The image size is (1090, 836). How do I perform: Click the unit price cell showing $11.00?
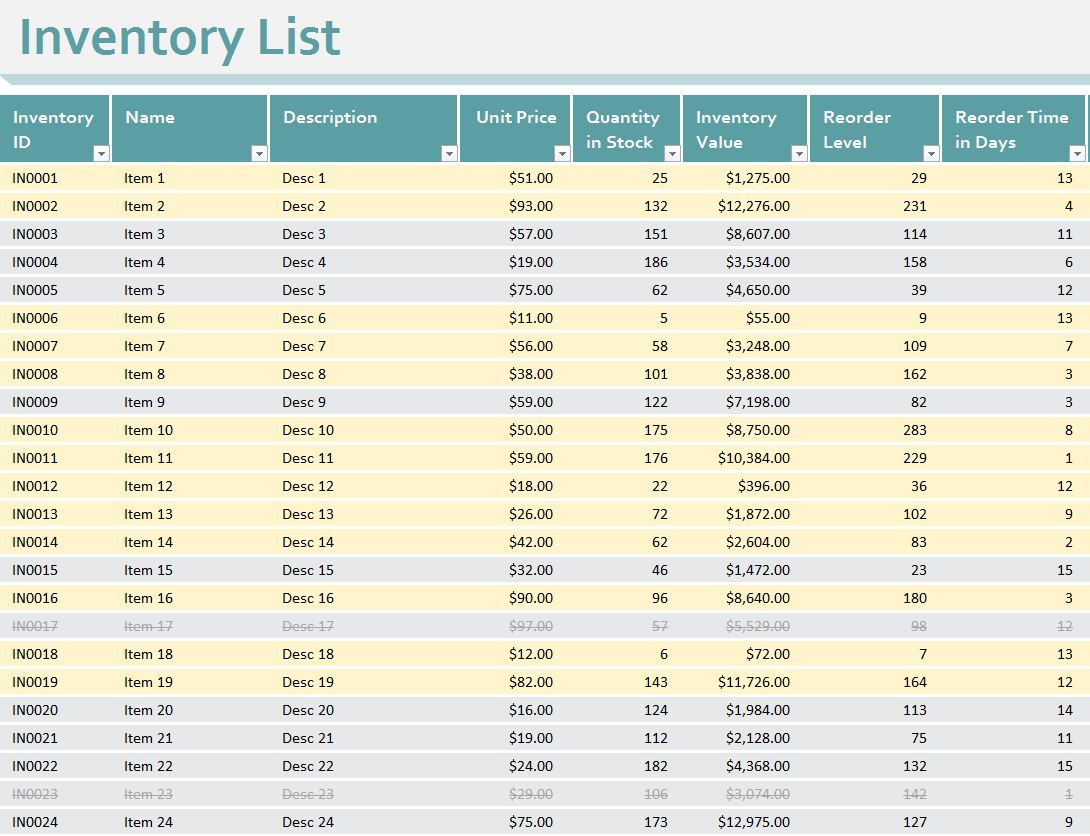pos(531,318)
